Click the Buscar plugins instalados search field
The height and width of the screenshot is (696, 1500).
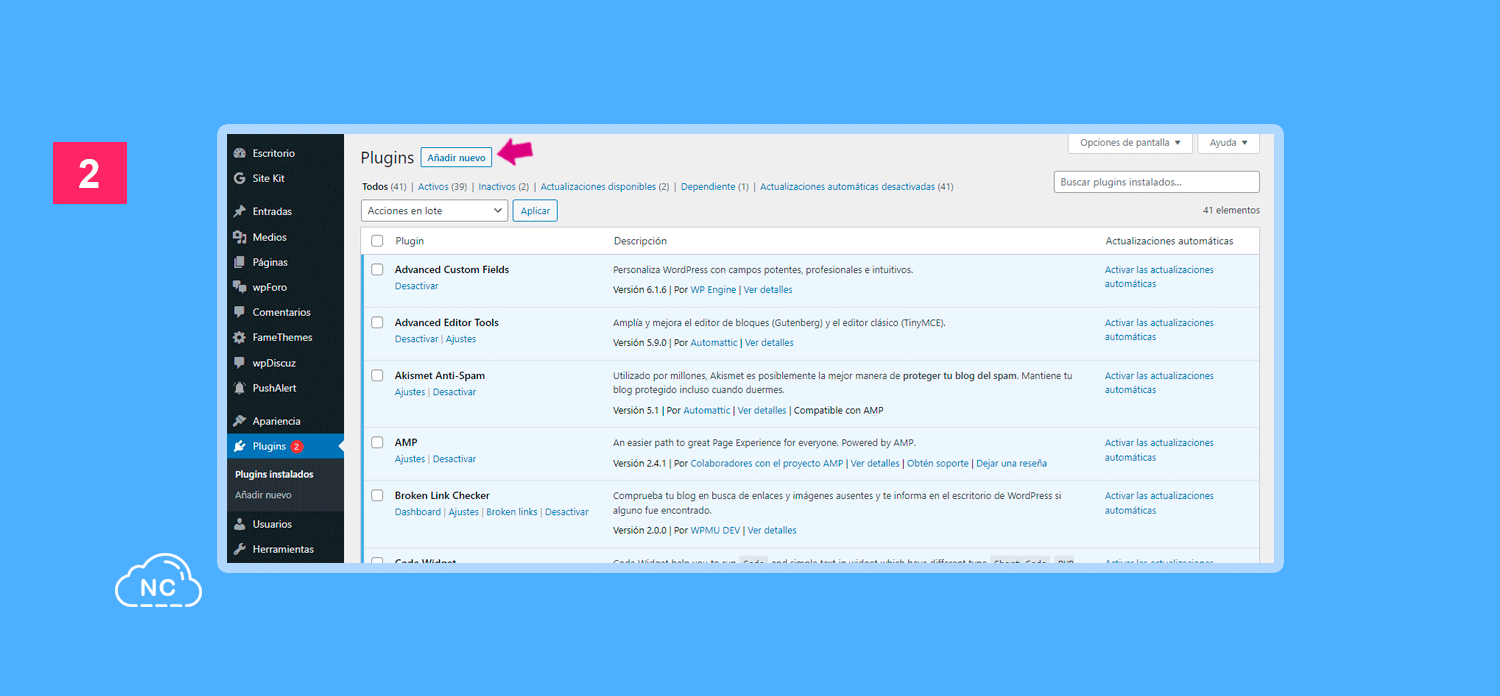point(1156,182)
